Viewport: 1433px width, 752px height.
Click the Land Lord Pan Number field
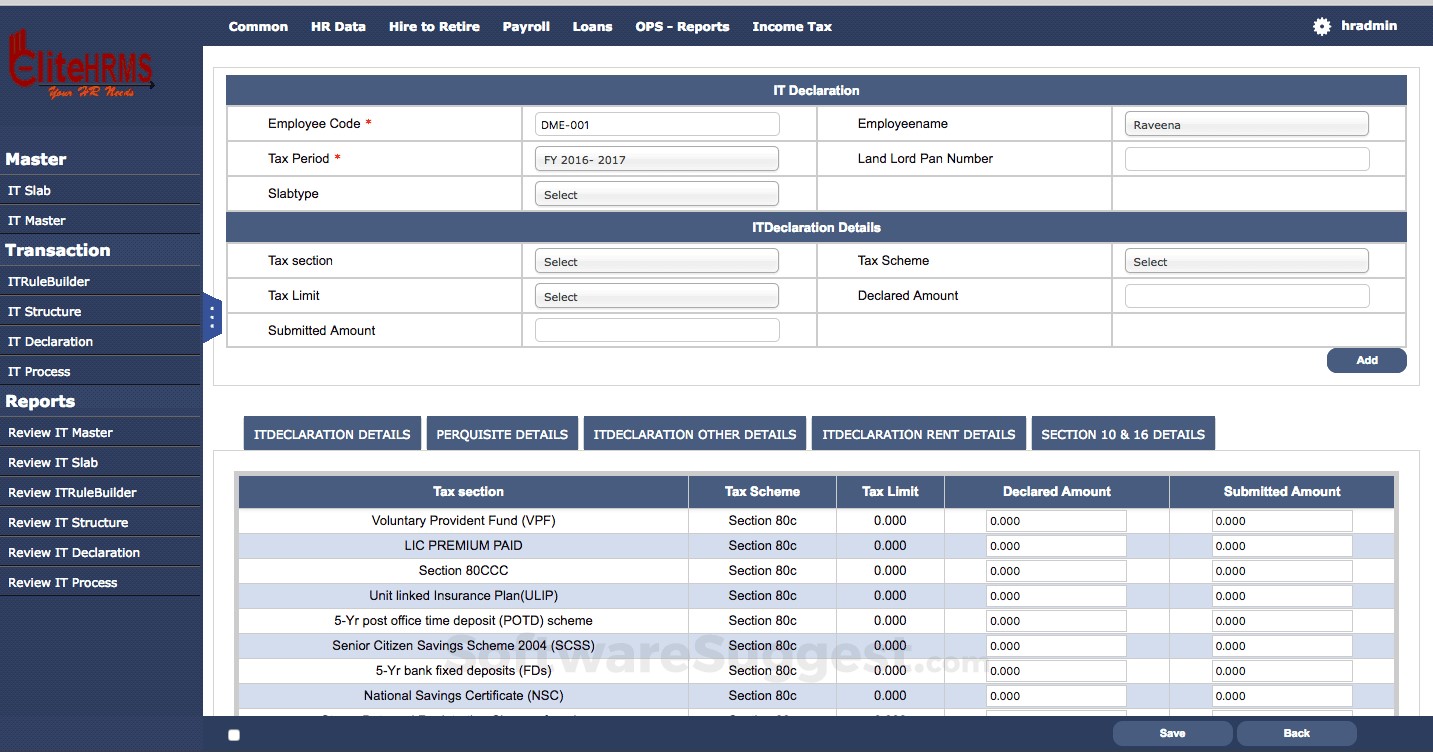coord(1245,158)
